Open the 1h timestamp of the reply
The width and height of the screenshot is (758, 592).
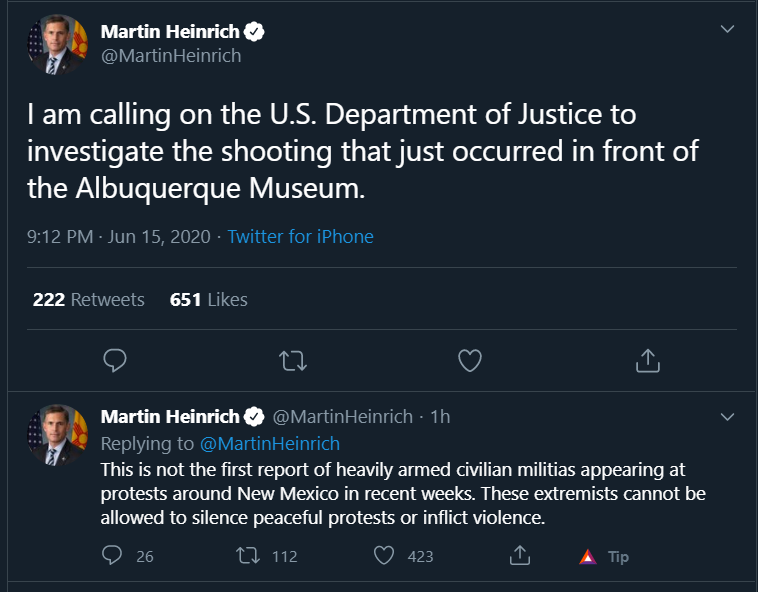(x=440, y=417)
